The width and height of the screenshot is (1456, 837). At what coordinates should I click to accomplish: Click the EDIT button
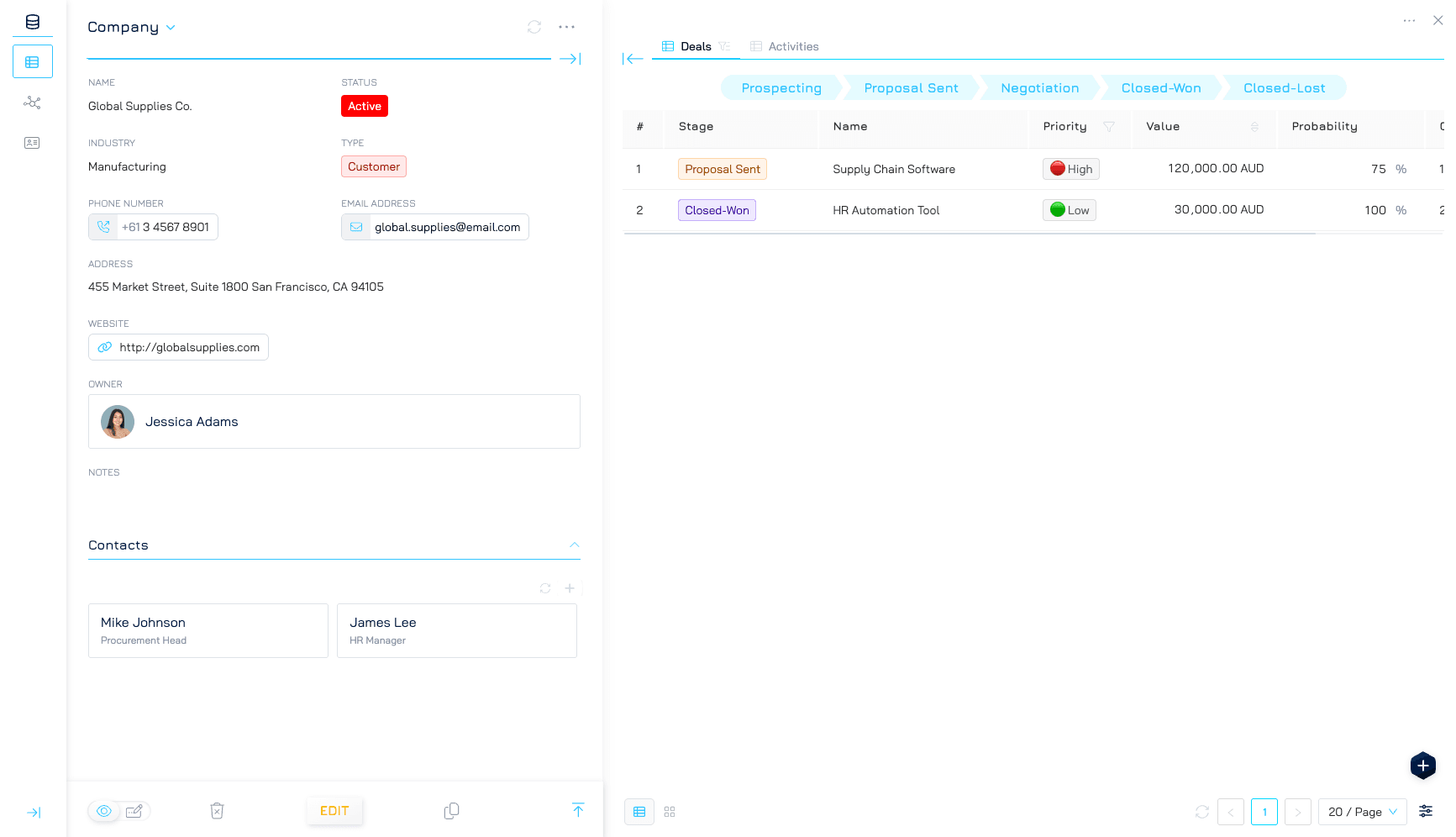334,811
